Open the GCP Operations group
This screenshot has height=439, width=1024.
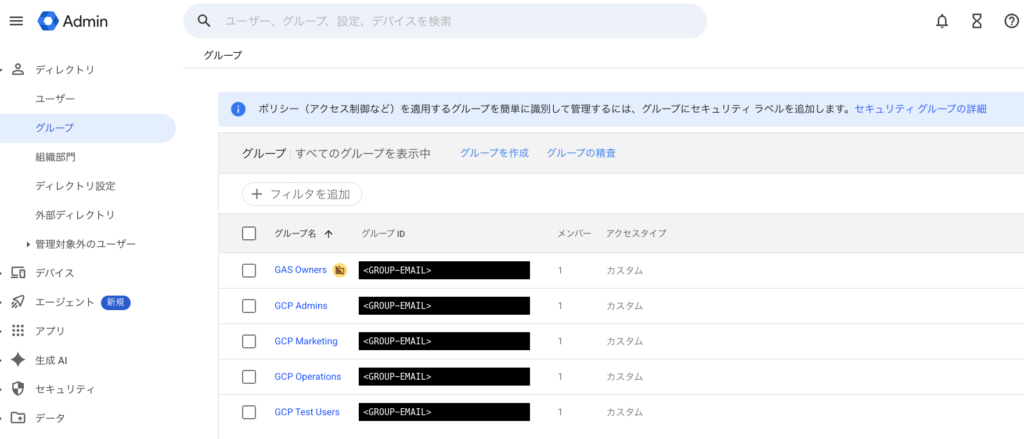point(308,377)
